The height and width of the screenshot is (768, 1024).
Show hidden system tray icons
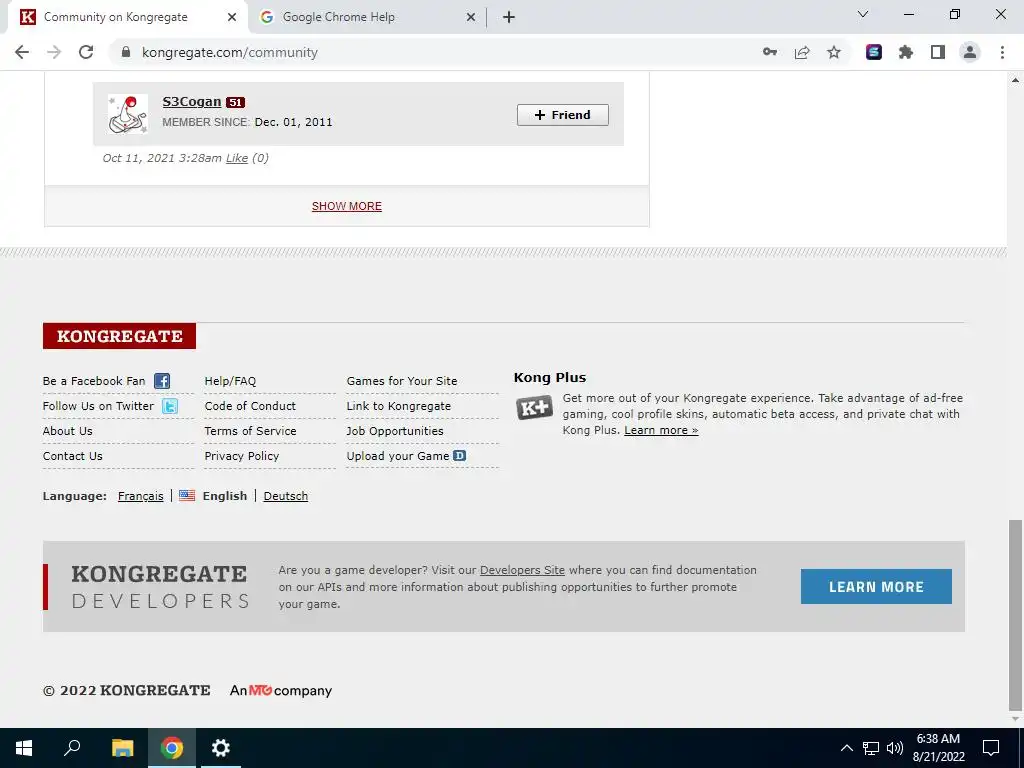pos(846,748)
